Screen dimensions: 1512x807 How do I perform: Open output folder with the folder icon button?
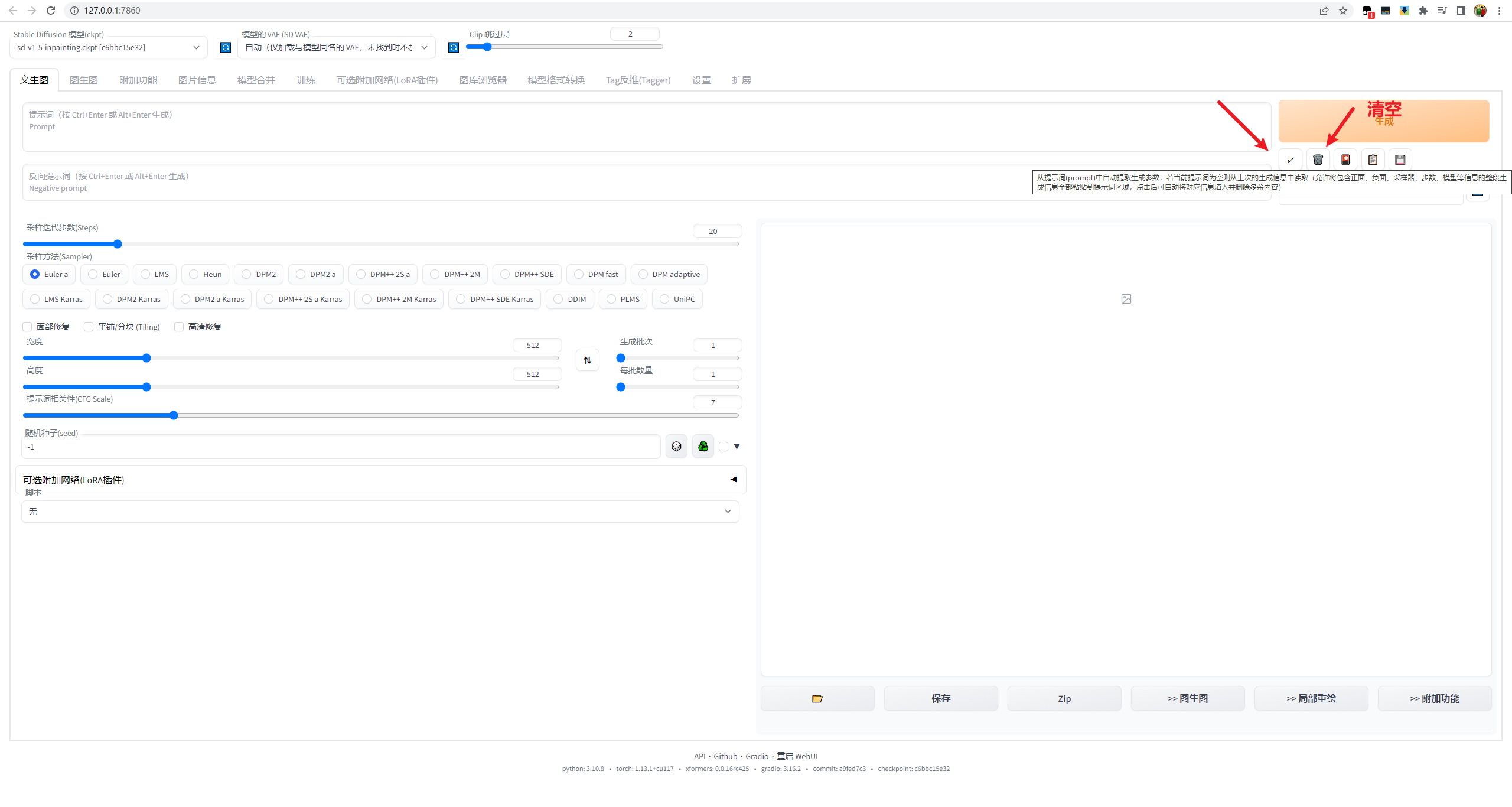(x=817, y=698)
